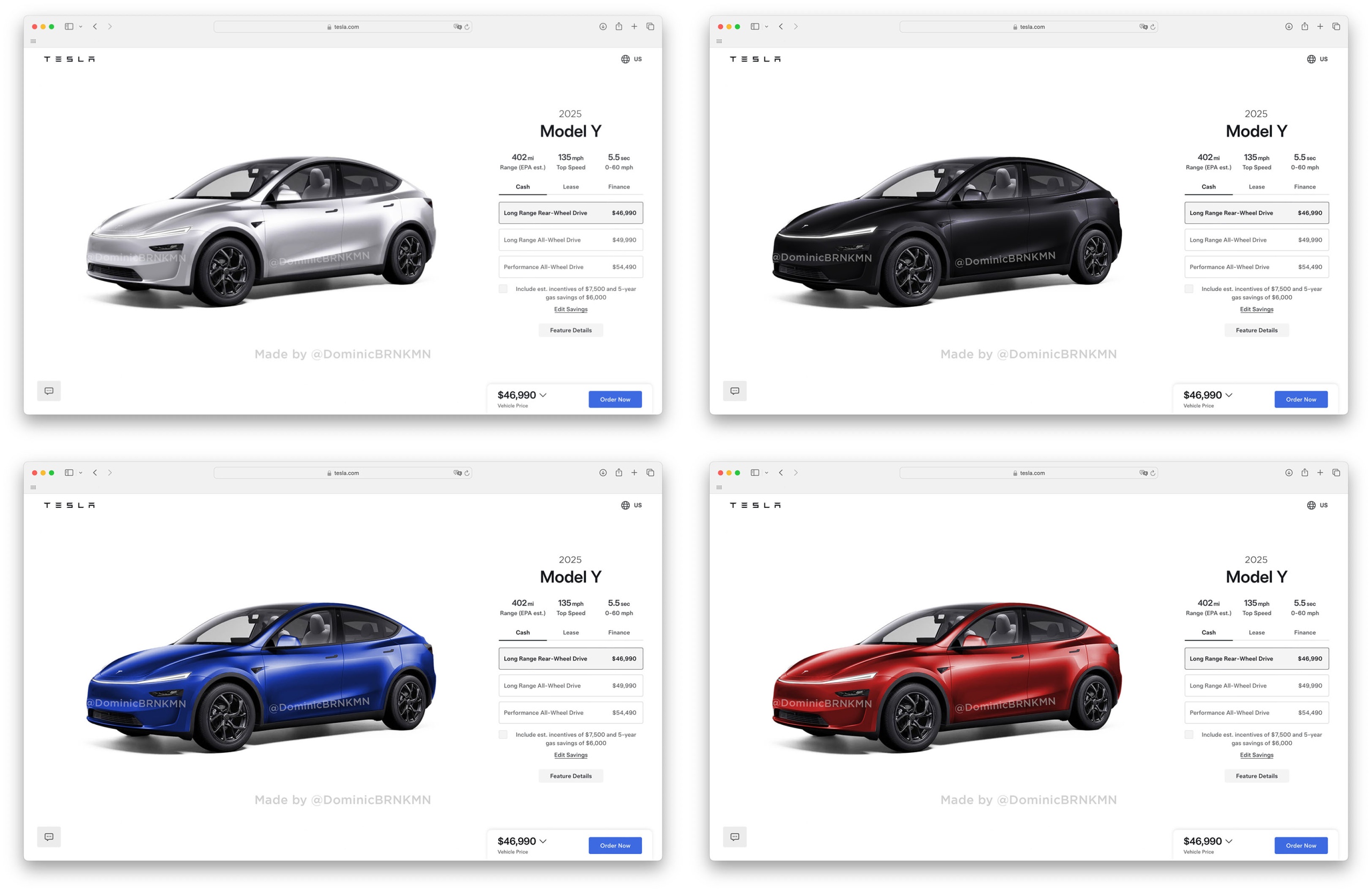Click the share icon in silver car window
The width and height of the screenshot is (1372, 892).
[618, 26]
